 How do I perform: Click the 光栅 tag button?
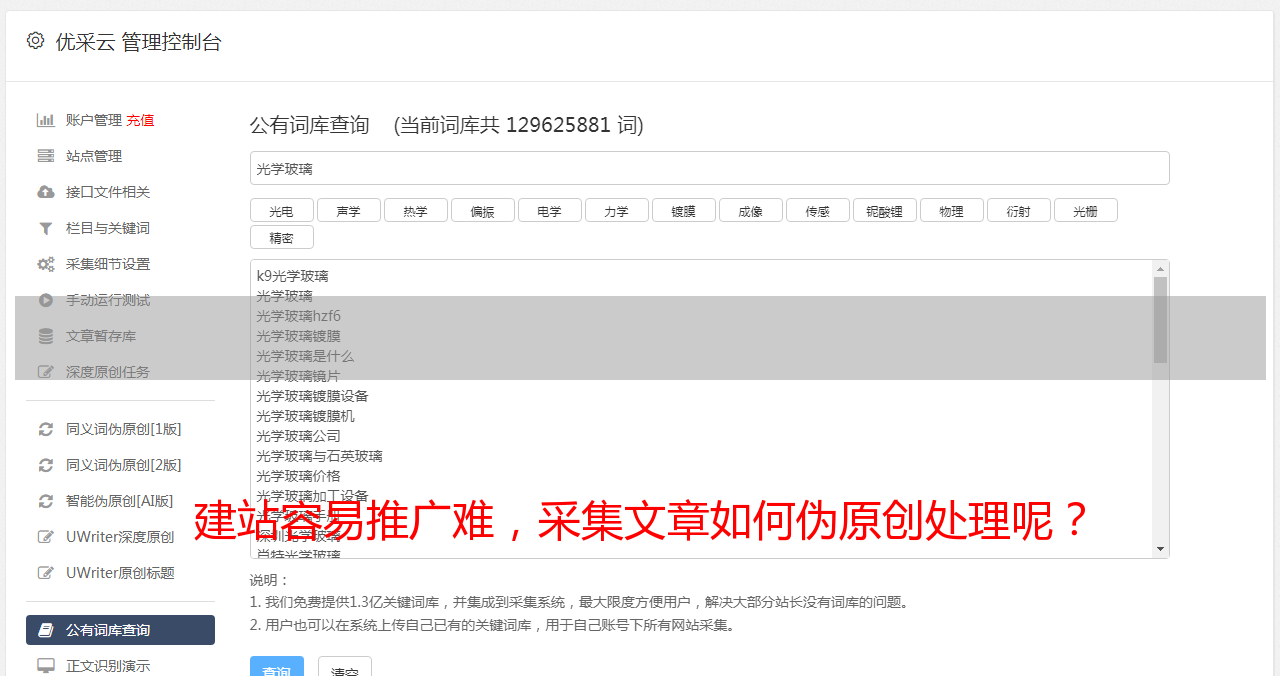[1086, 210]
